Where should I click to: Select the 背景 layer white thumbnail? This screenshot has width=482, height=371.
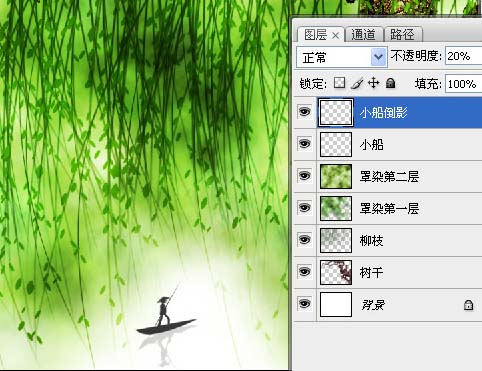(x=336, y=304)
